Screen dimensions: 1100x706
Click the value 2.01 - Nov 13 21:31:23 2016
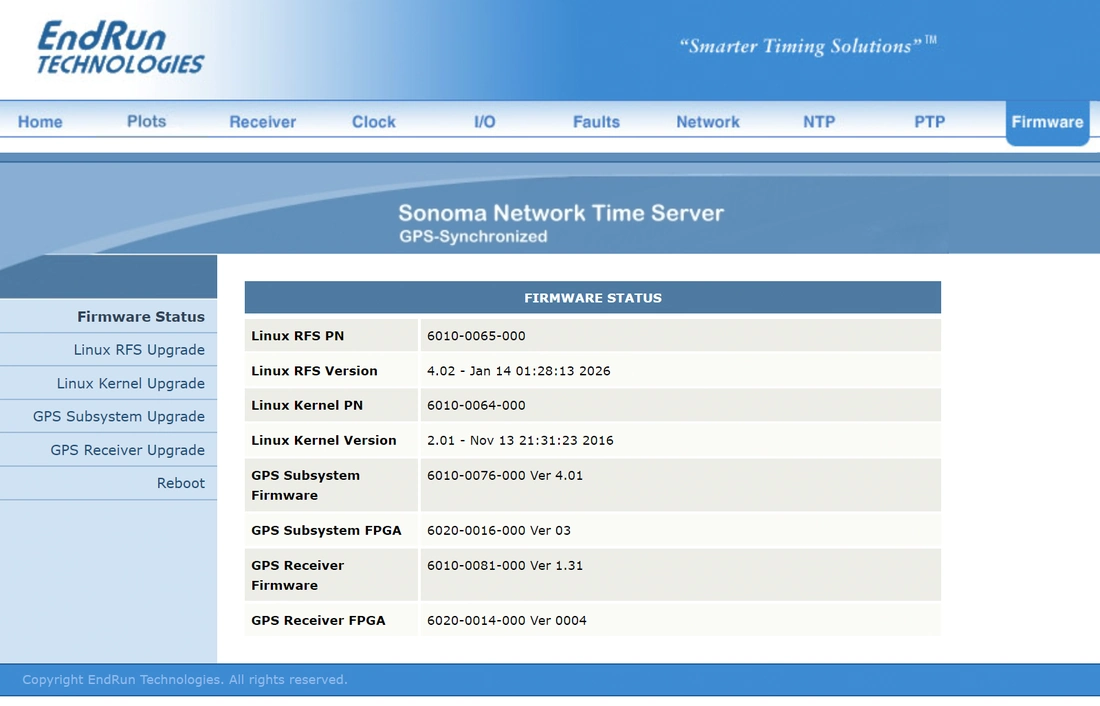(x=520, y=440)
